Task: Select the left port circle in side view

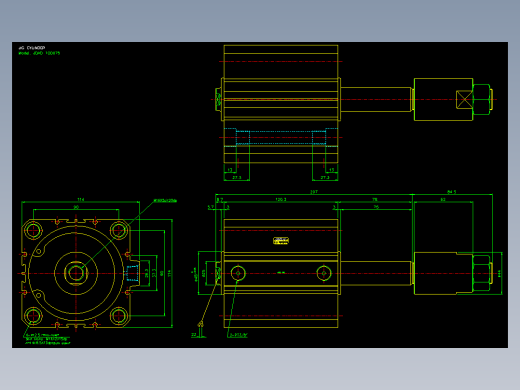Action: pos(238,273)
